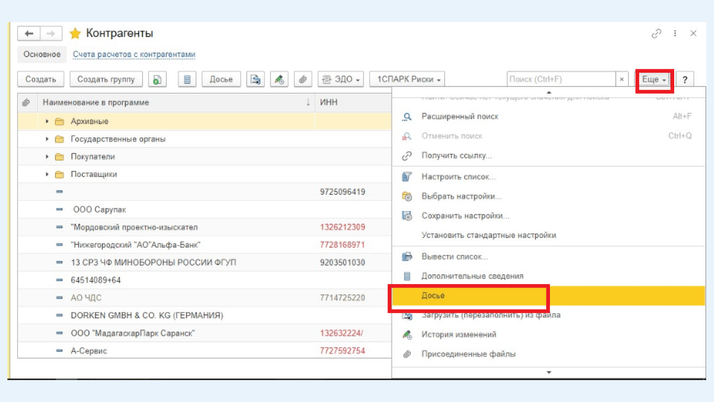Click the paperclip attached files toolbar icon
This screenshot has width=714, height=402.
click(x=303, y=79)
